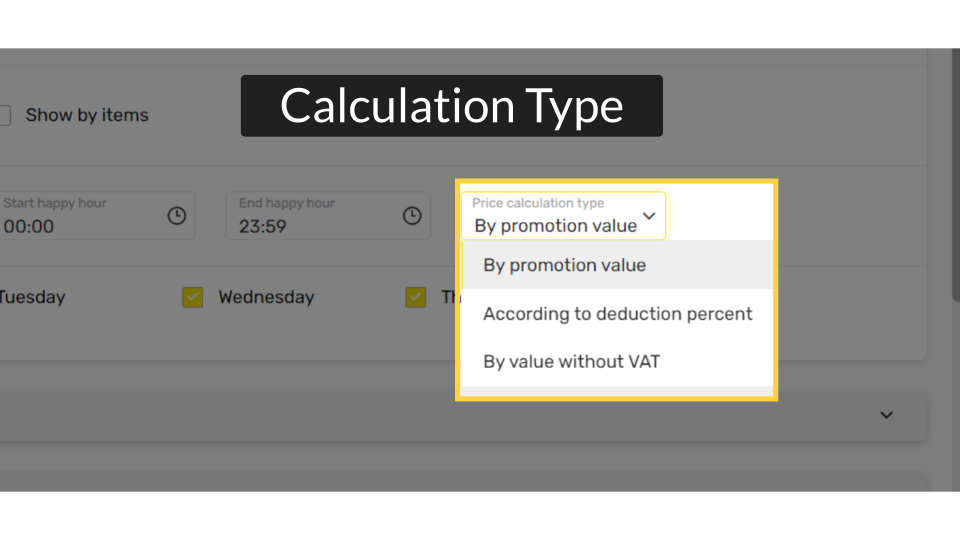
Task: Click the Price calculation type label
Action: point(538,203)
